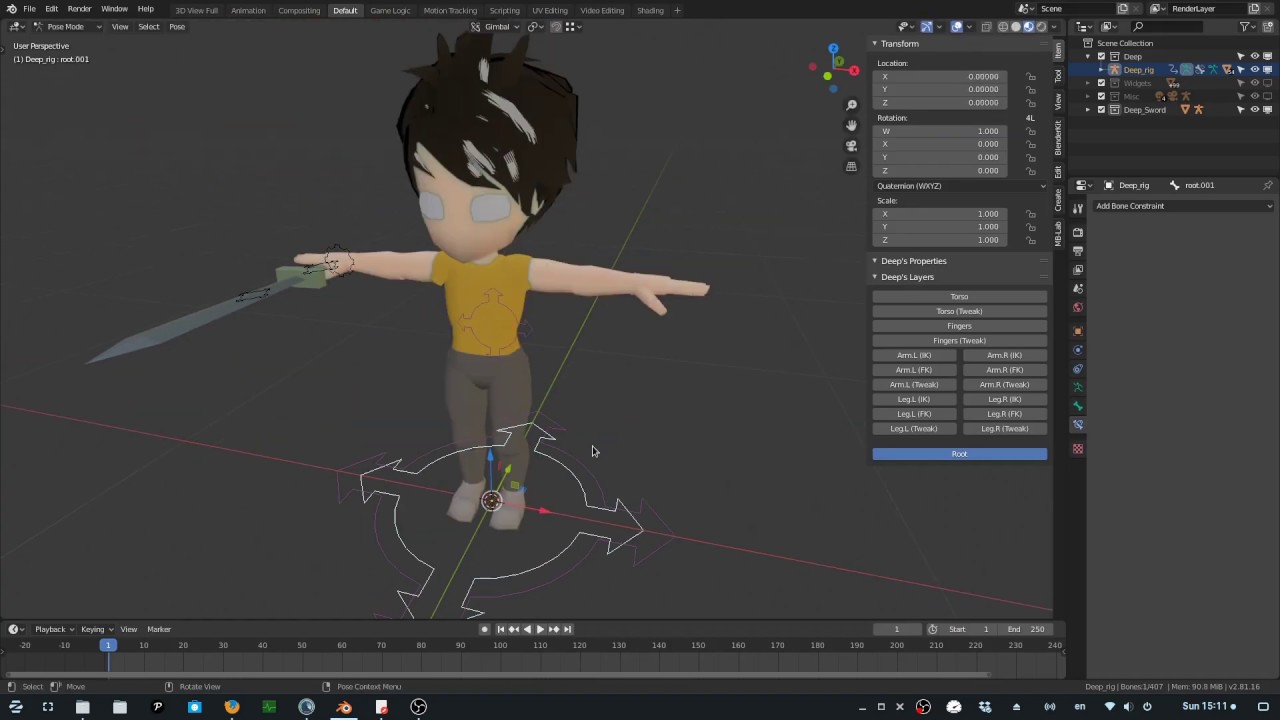The image size is (1280, 720).
Task: Click the Root layer button
Action: (x=959, y=454)
